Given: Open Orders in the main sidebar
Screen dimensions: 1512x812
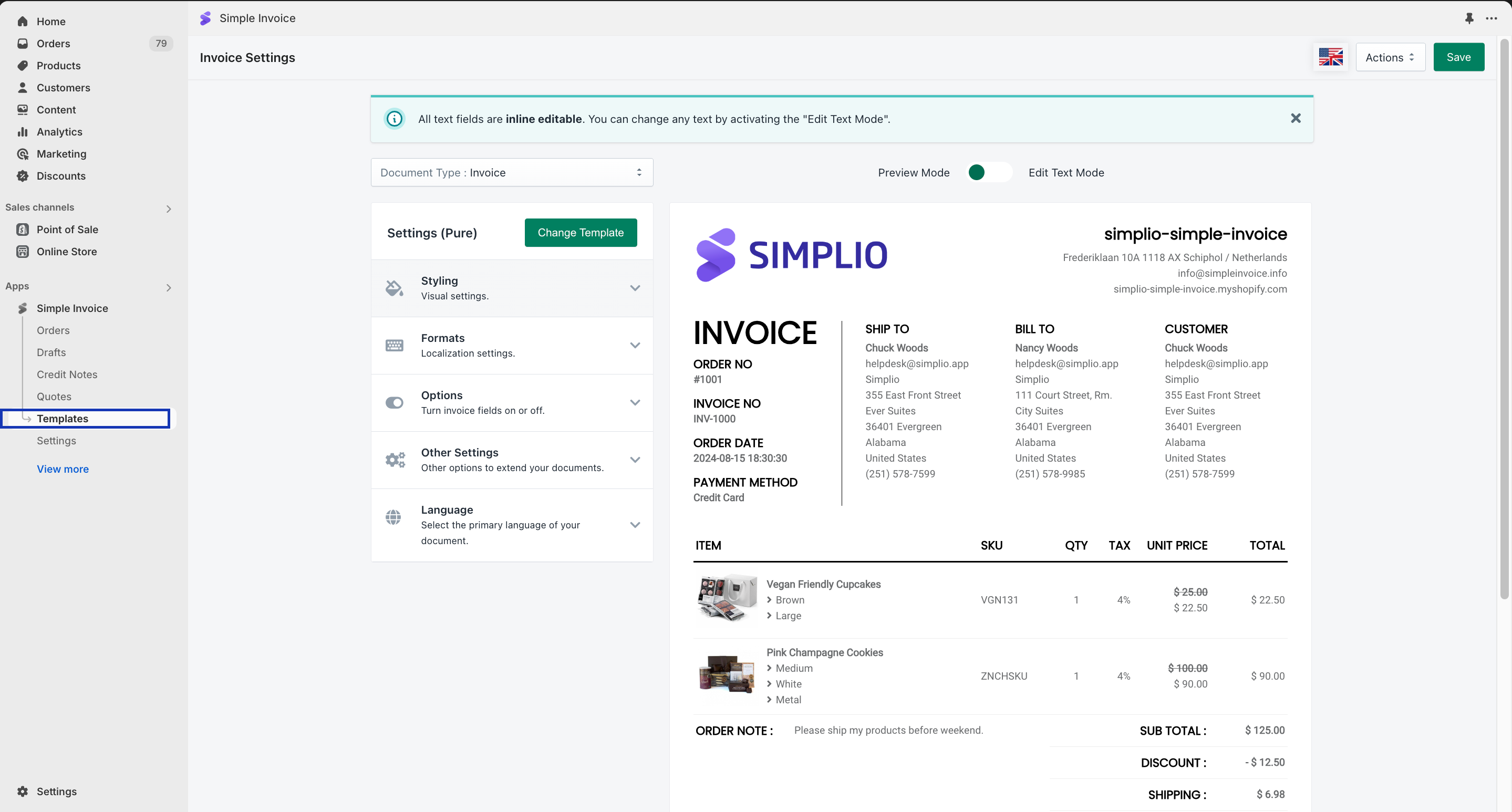Looking at the screenshot, I should tap(54, 44).
